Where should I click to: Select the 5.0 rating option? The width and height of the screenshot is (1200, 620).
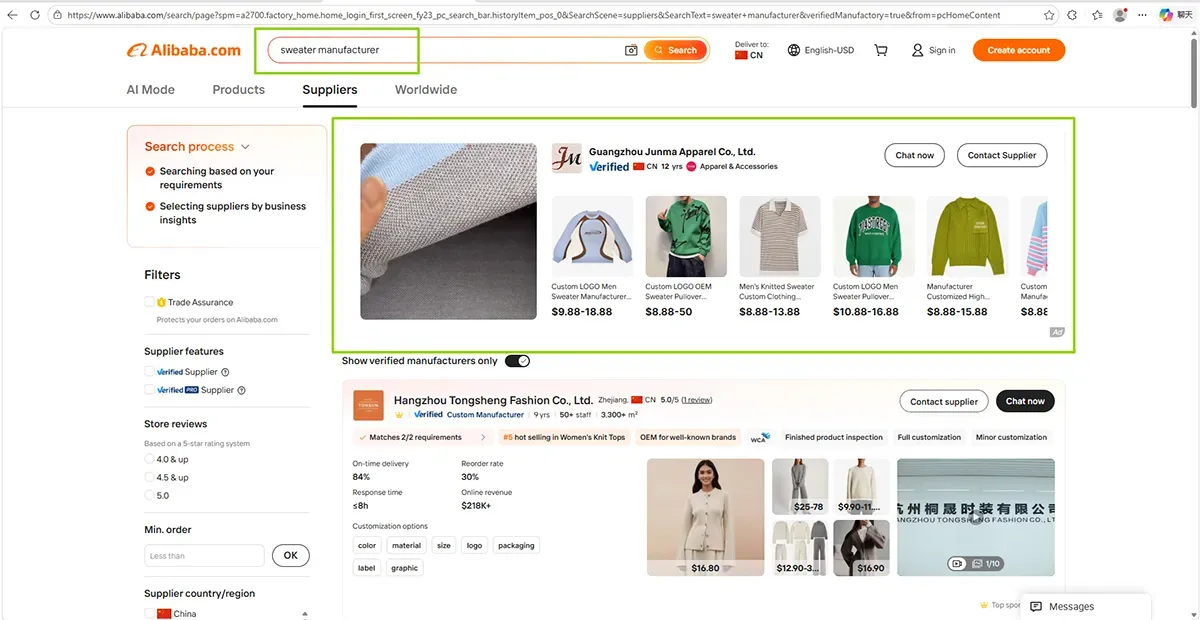coord(150,495)
